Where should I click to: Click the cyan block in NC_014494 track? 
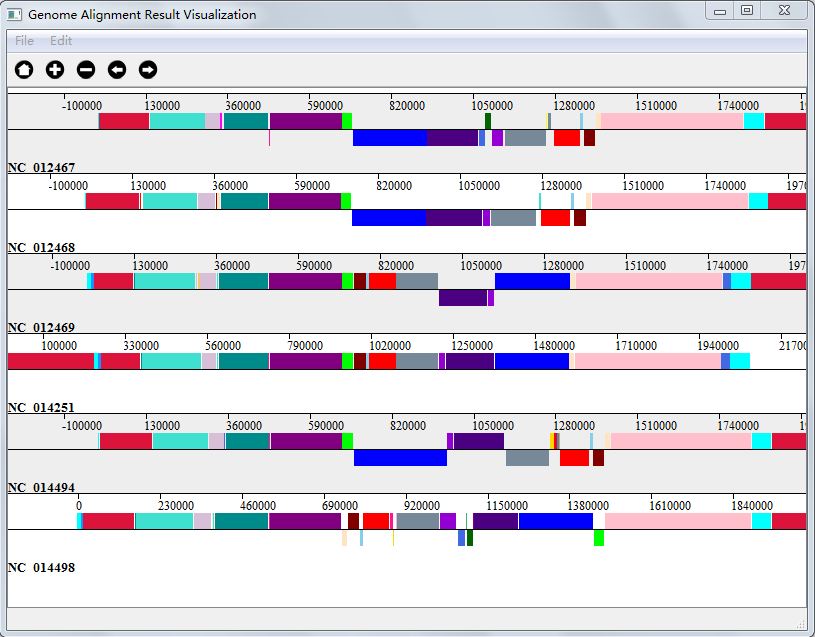point(761,441)
